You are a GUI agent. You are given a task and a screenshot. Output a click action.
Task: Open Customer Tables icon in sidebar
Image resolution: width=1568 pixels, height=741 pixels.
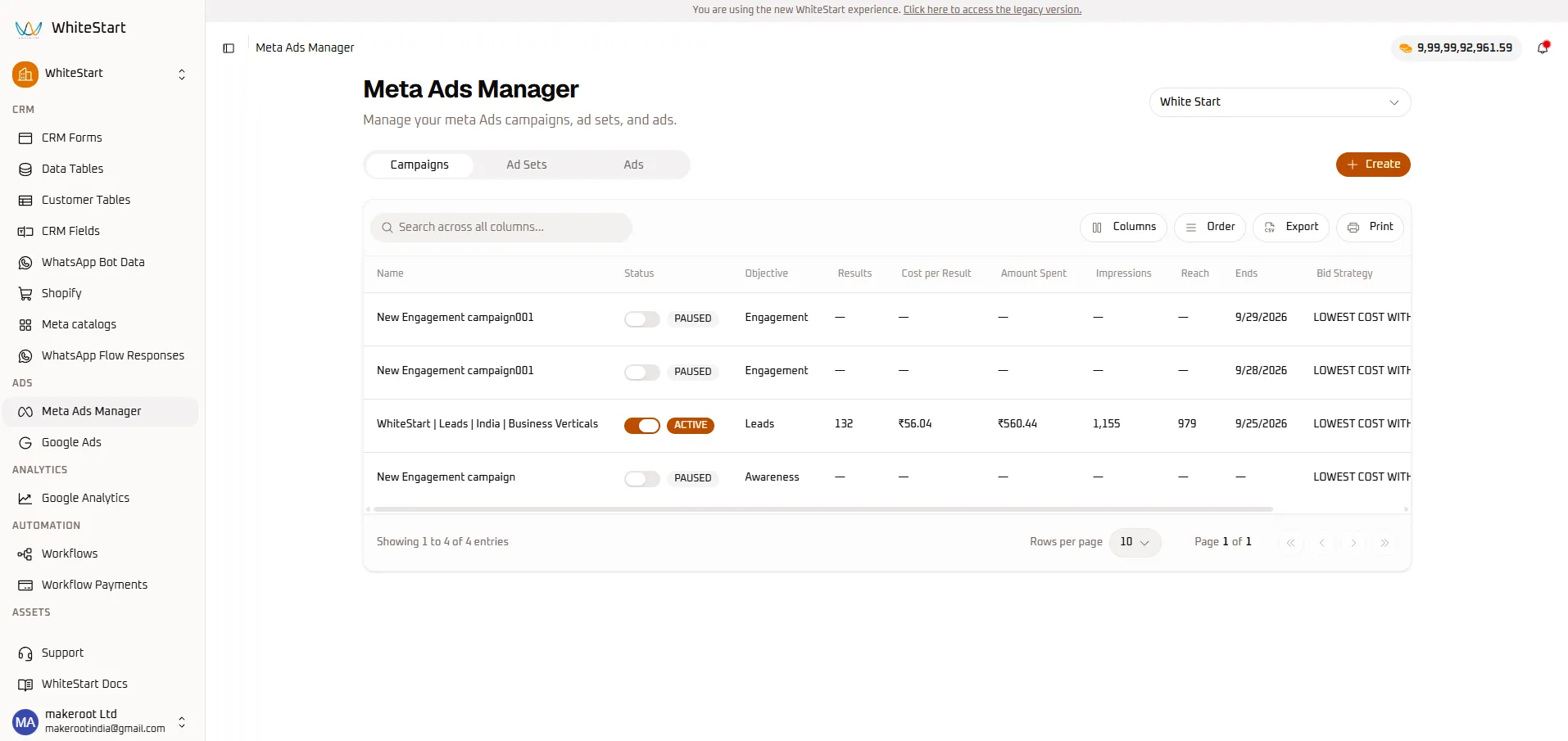click(25, 201)
